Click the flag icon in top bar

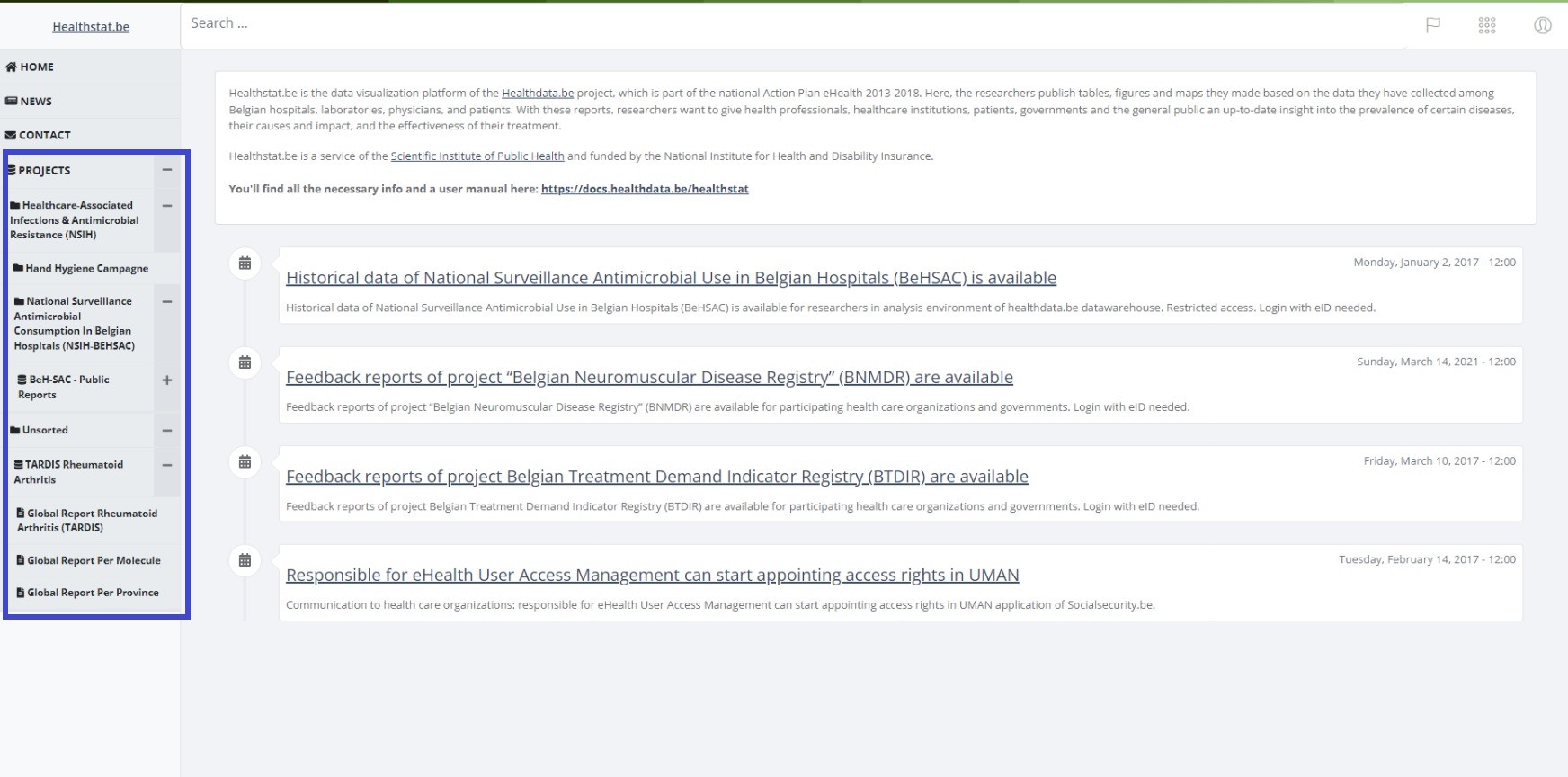(1433, 25)
